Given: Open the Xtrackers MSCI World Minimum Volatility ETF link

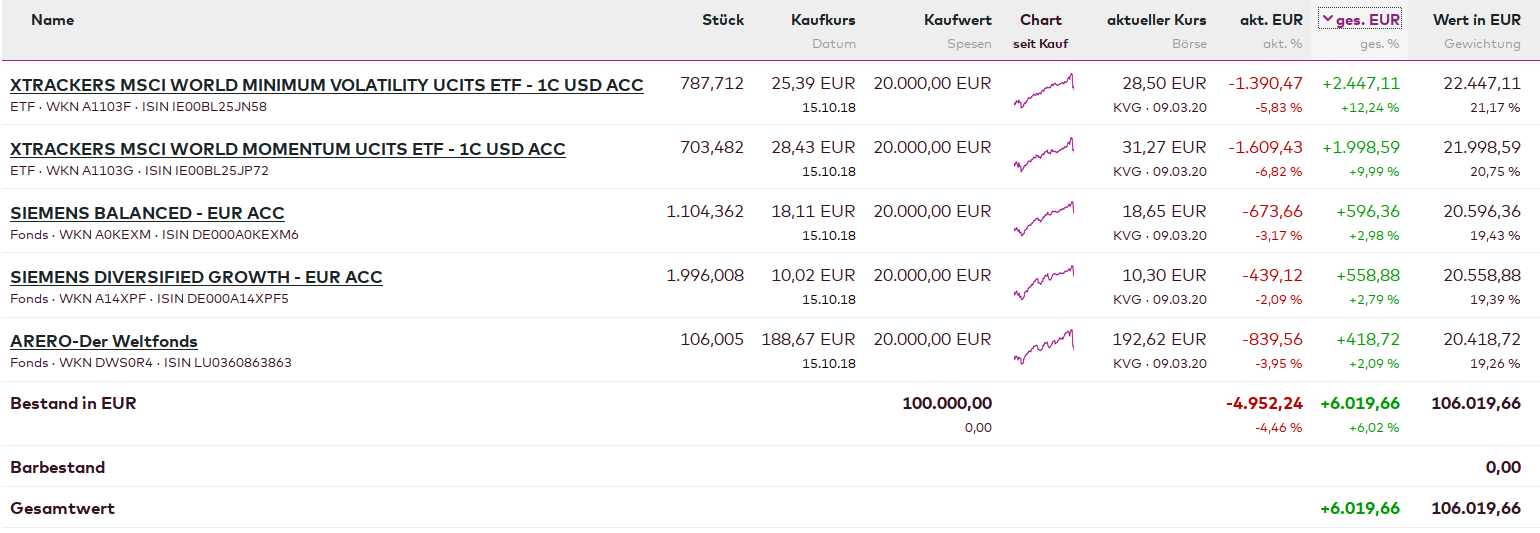Looking at the screenshot, I should pyautogui.click(x=326, y=85).
